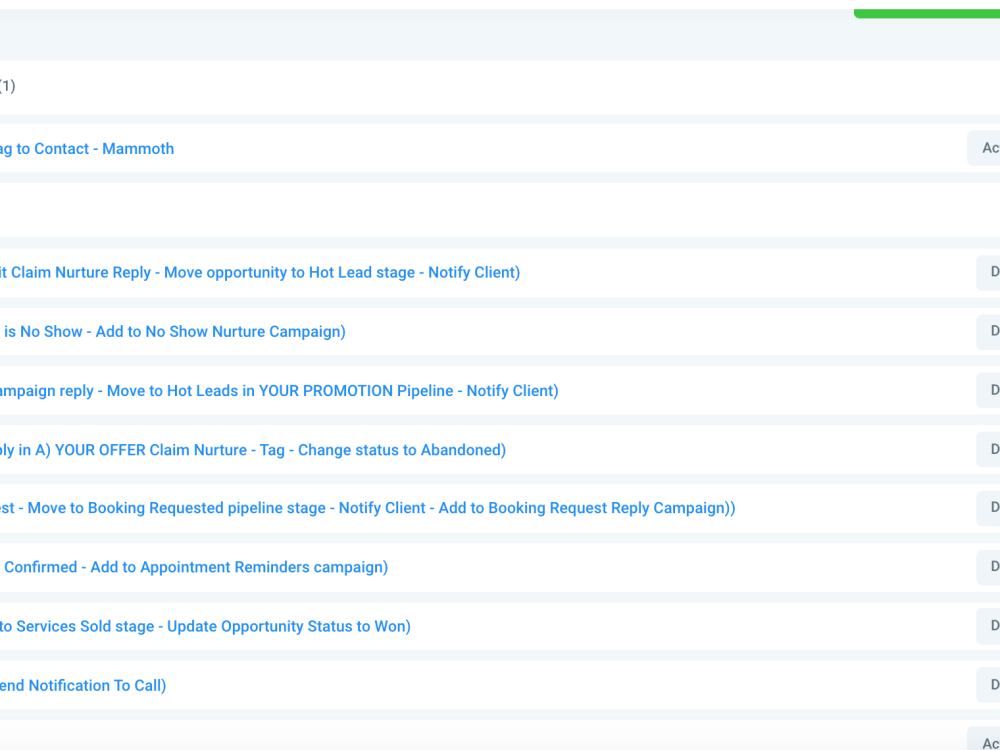Screen dimensions: 1000x750
Task: Open the "Claim Nurture Reply - Move opportunity to Hot Lead stage" trigger
Action: point(260,272)
